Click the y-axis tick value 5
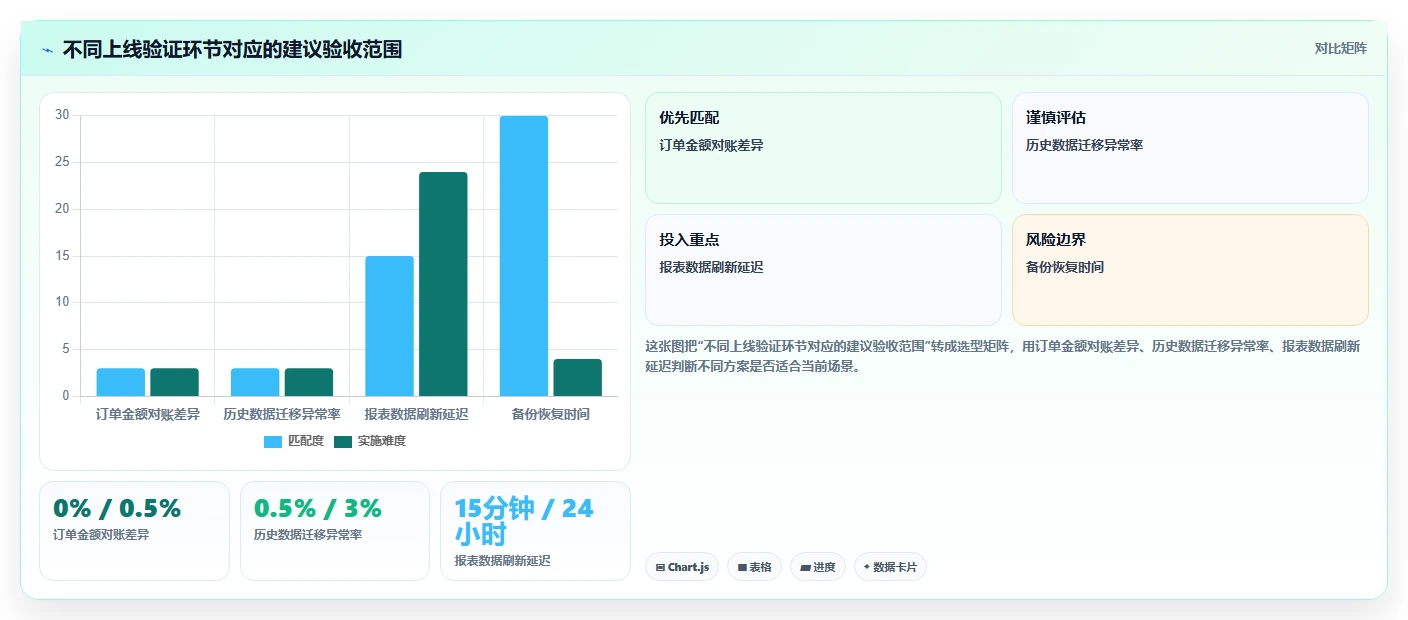1408x620 pixels. coord(66,349)
